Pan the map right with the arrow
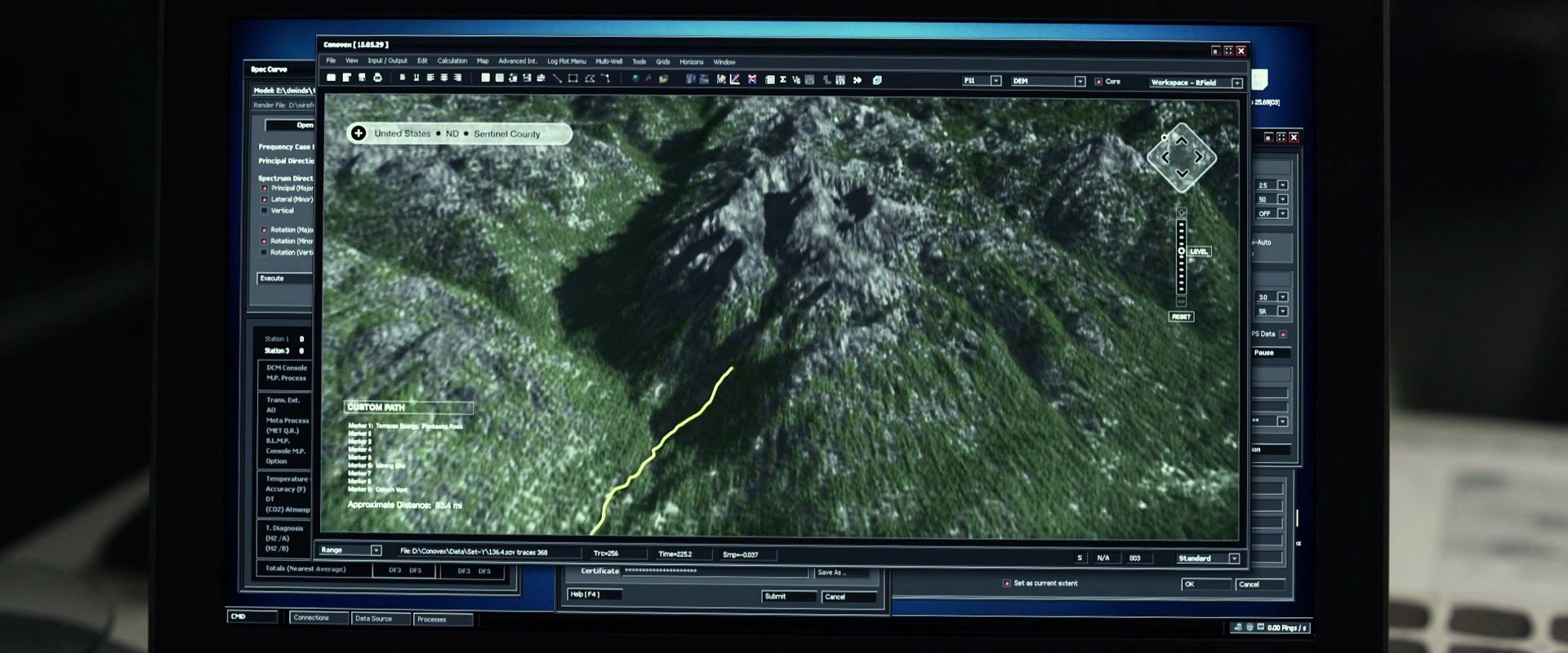This screenshot has width=1568, height=653. click(1198, 157)
